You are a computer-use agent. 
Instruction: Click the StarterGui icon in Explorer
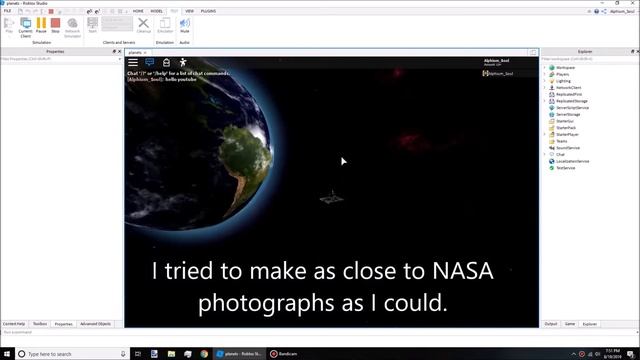click(x=551, y=121)
